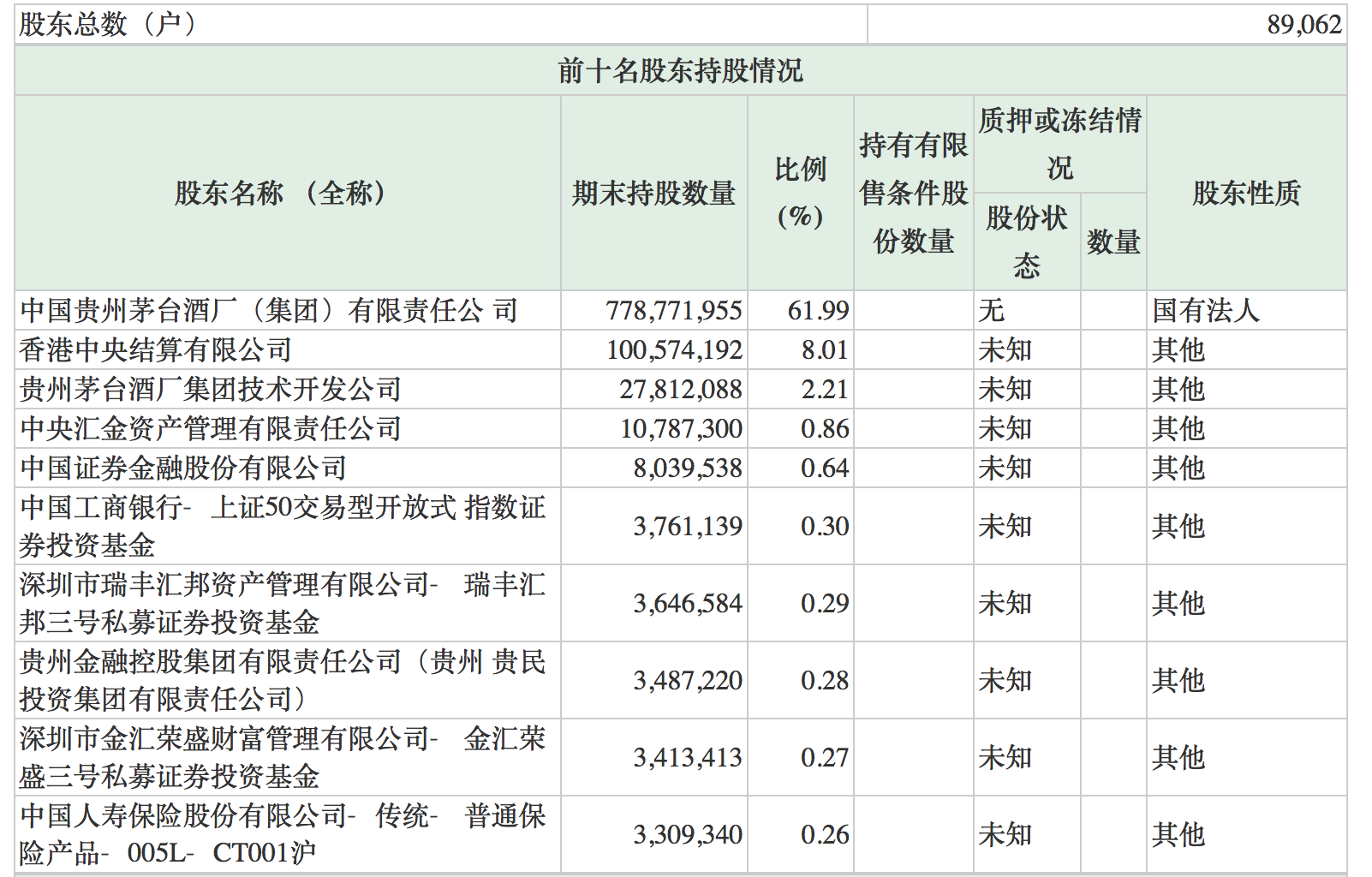Image resolution: width=1372 pixels, height=877 pixels.
Task: Click the ratio value 0.28
Action: (825, 680)
